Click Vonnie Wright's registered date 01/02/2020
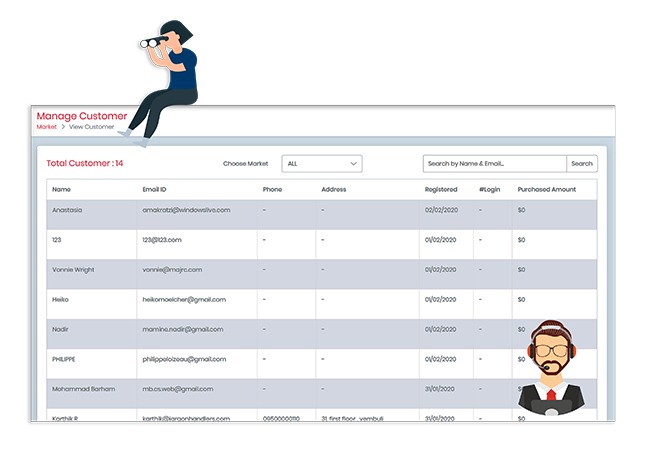This screenshot has width=646, height=457. (x=440, y=270)
